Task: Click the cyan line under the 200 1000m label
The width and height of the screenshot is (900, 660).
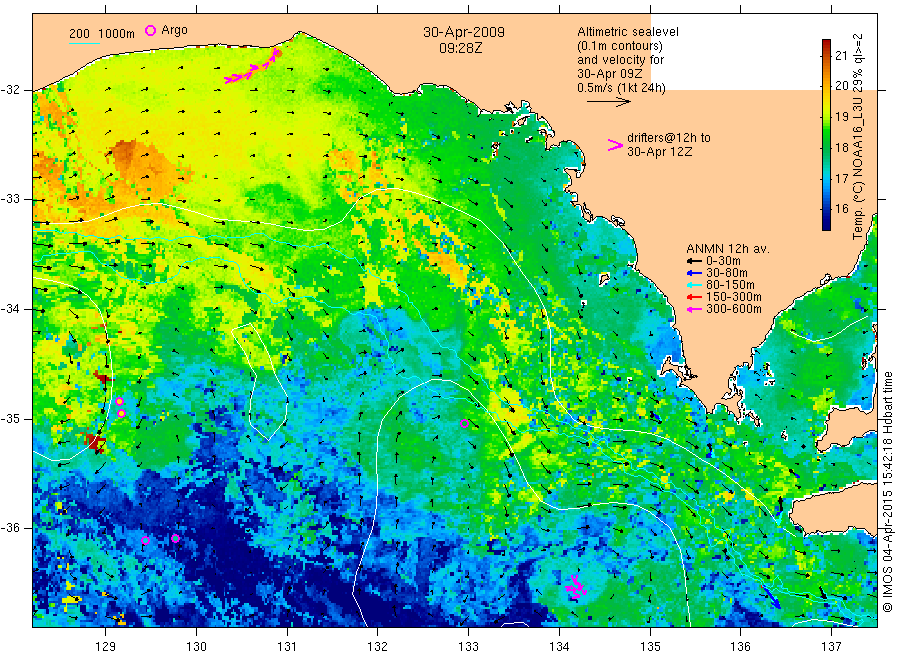Action: click(84, 42)
